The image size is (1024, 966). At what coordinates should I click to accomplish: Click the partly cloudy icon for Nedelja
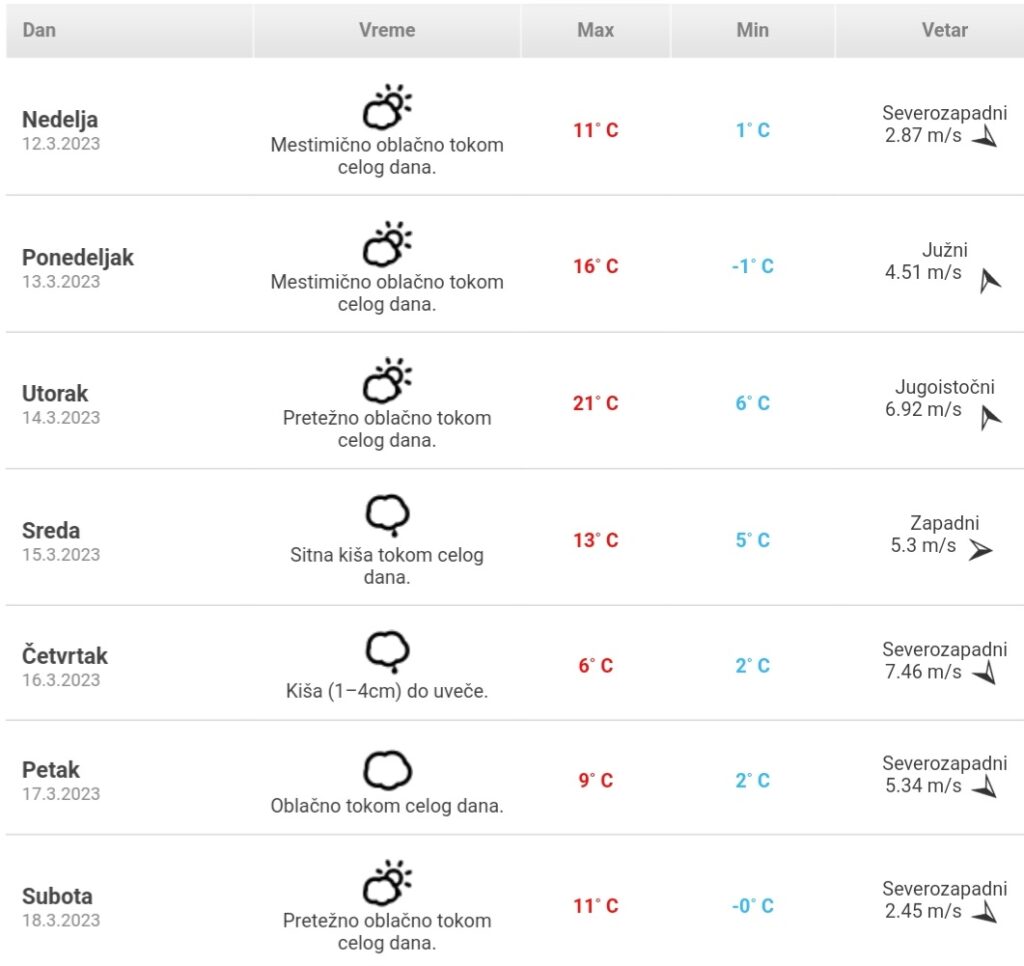click(x=386, y=108)
